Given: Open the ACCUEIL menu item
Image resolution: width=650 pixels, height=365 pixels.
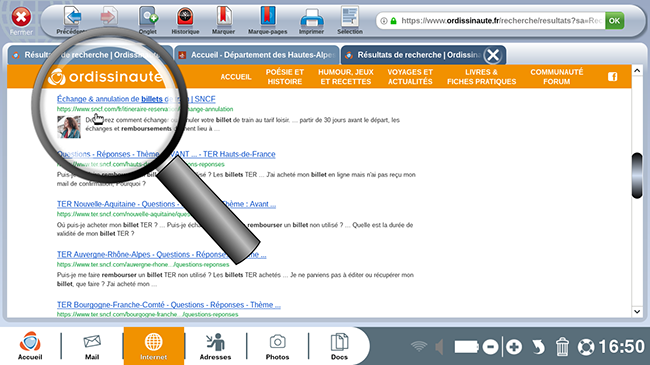Looking at the screenshot, I should 236,77.
